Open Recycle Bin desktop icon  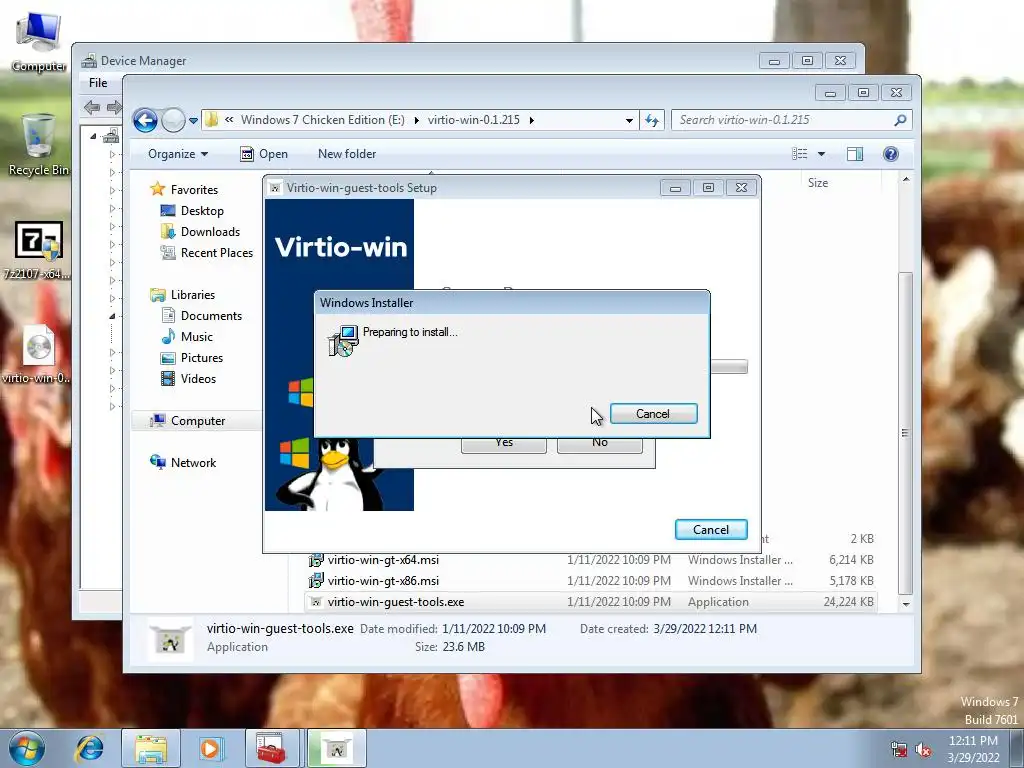tap(38, 144)
